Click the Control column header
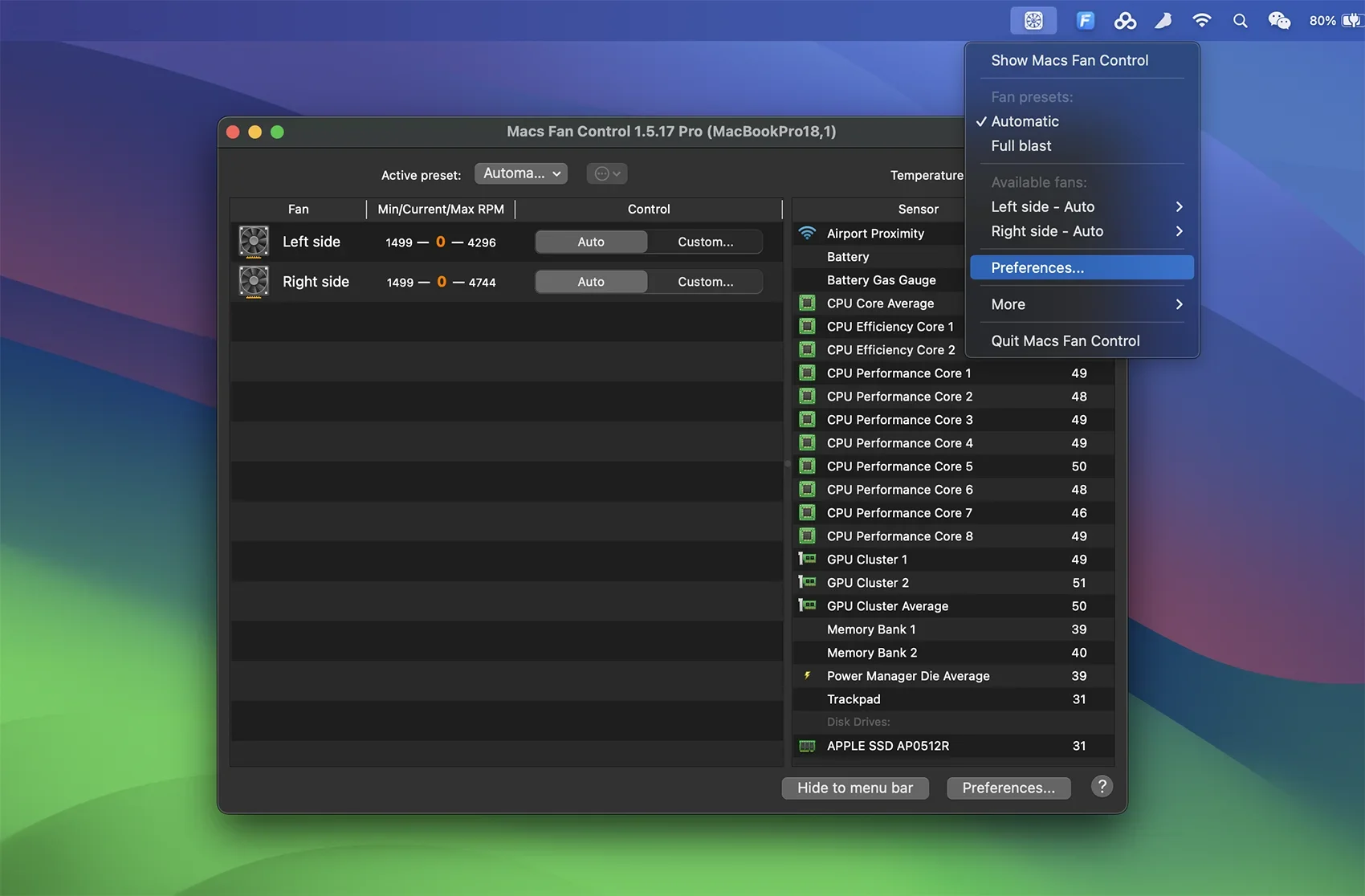The image size is (1365, 896). tap(649, 209)
